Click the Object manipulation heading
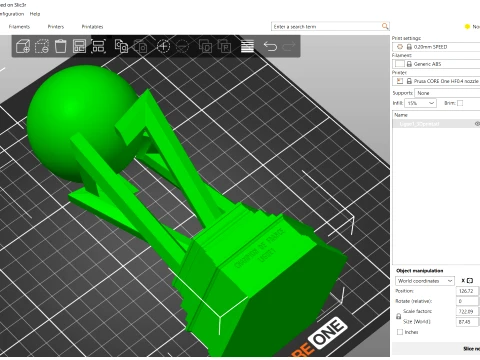This screenshot has height=360, width=480. [419, 271]
